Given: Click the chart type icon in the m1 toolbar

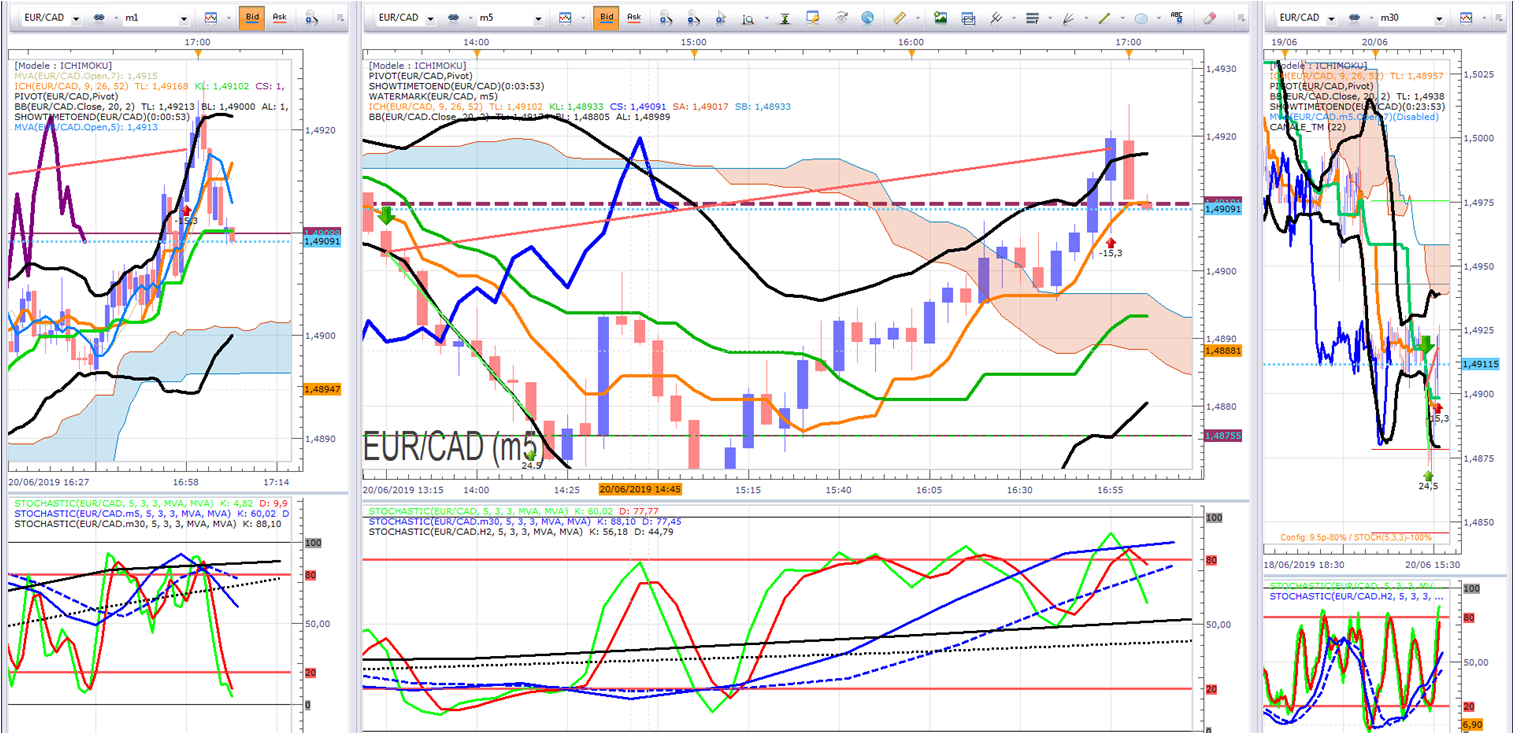Looking at the screenshot, I should coord(211,18).
